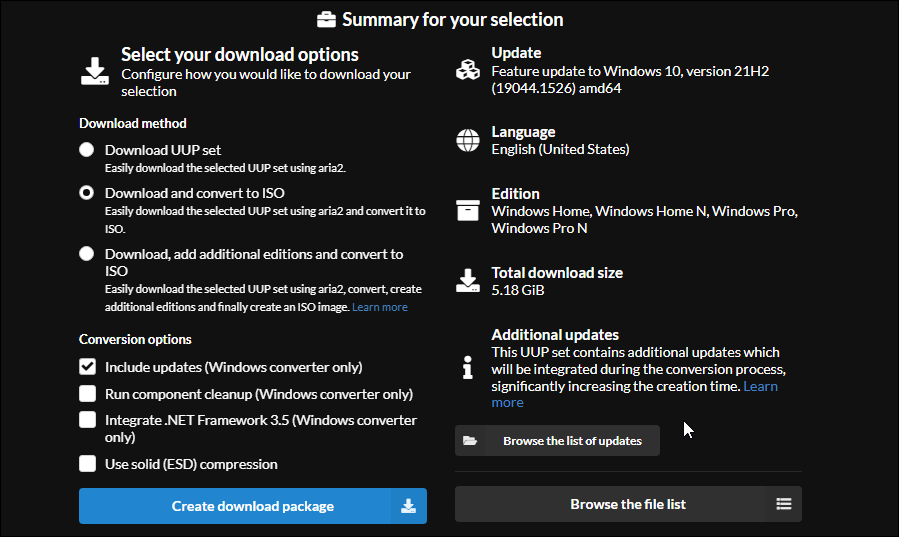The height and width of the screenshot is (537, 899).
Task: Choose Download, add additional editions and convert
Action: point(87,253)
